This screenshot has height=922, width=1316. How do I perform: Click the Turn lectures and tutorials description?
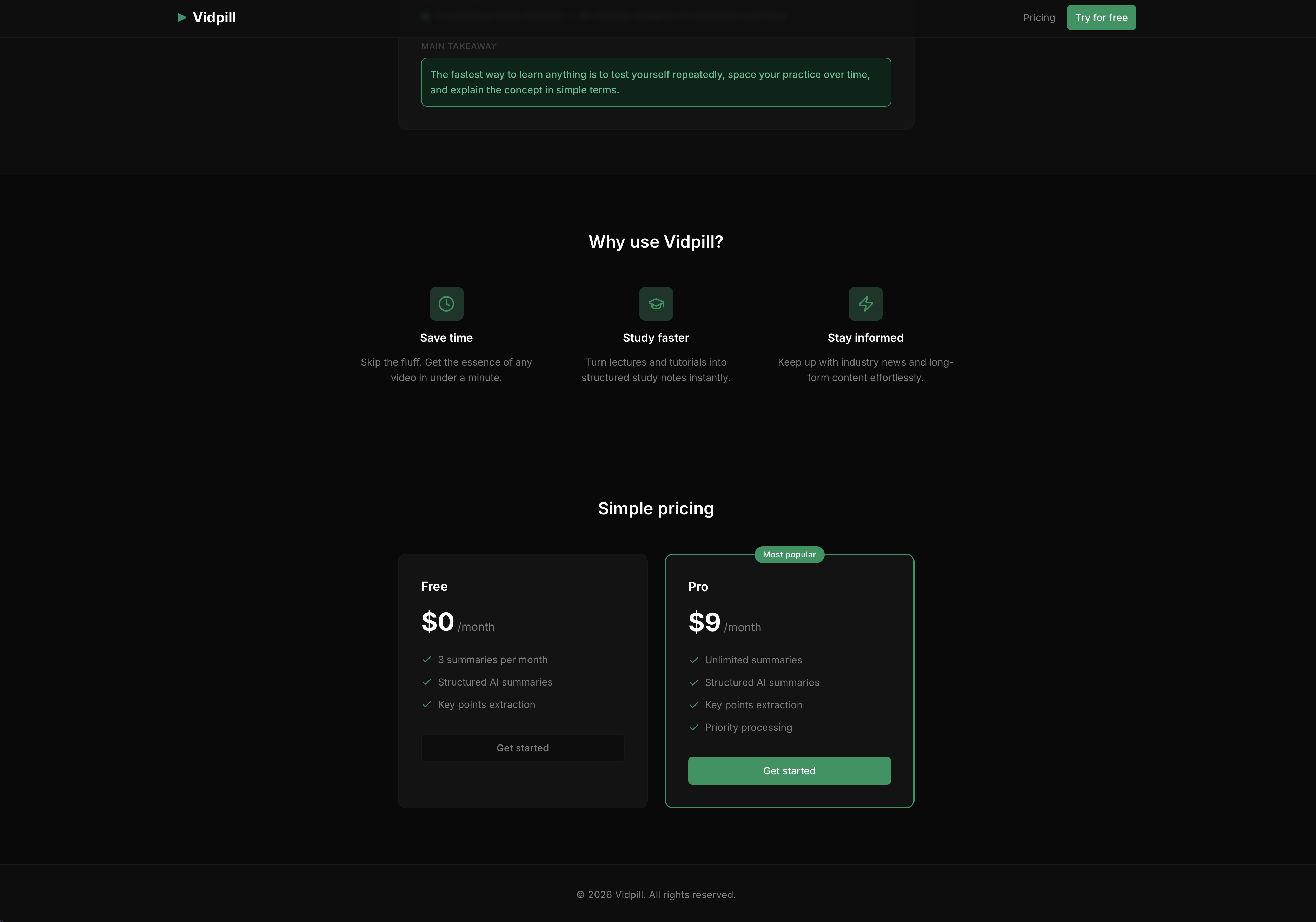656,369
